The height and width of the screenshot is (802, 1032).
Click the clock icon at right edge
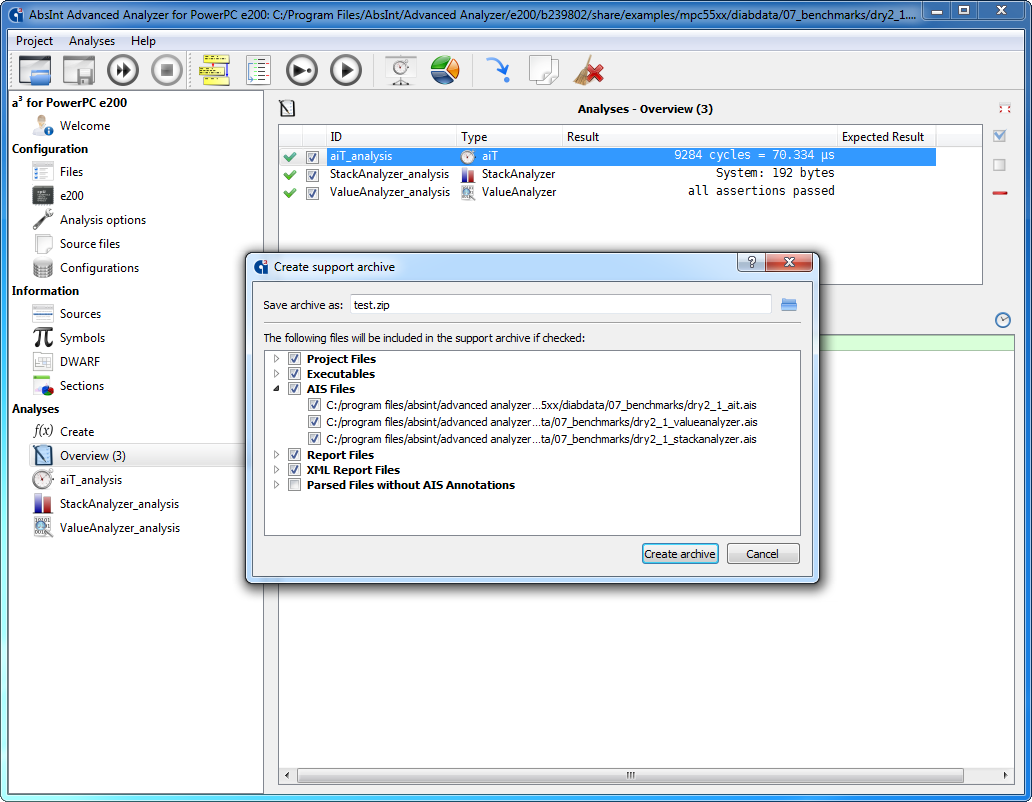click(x=1002, y=320)
